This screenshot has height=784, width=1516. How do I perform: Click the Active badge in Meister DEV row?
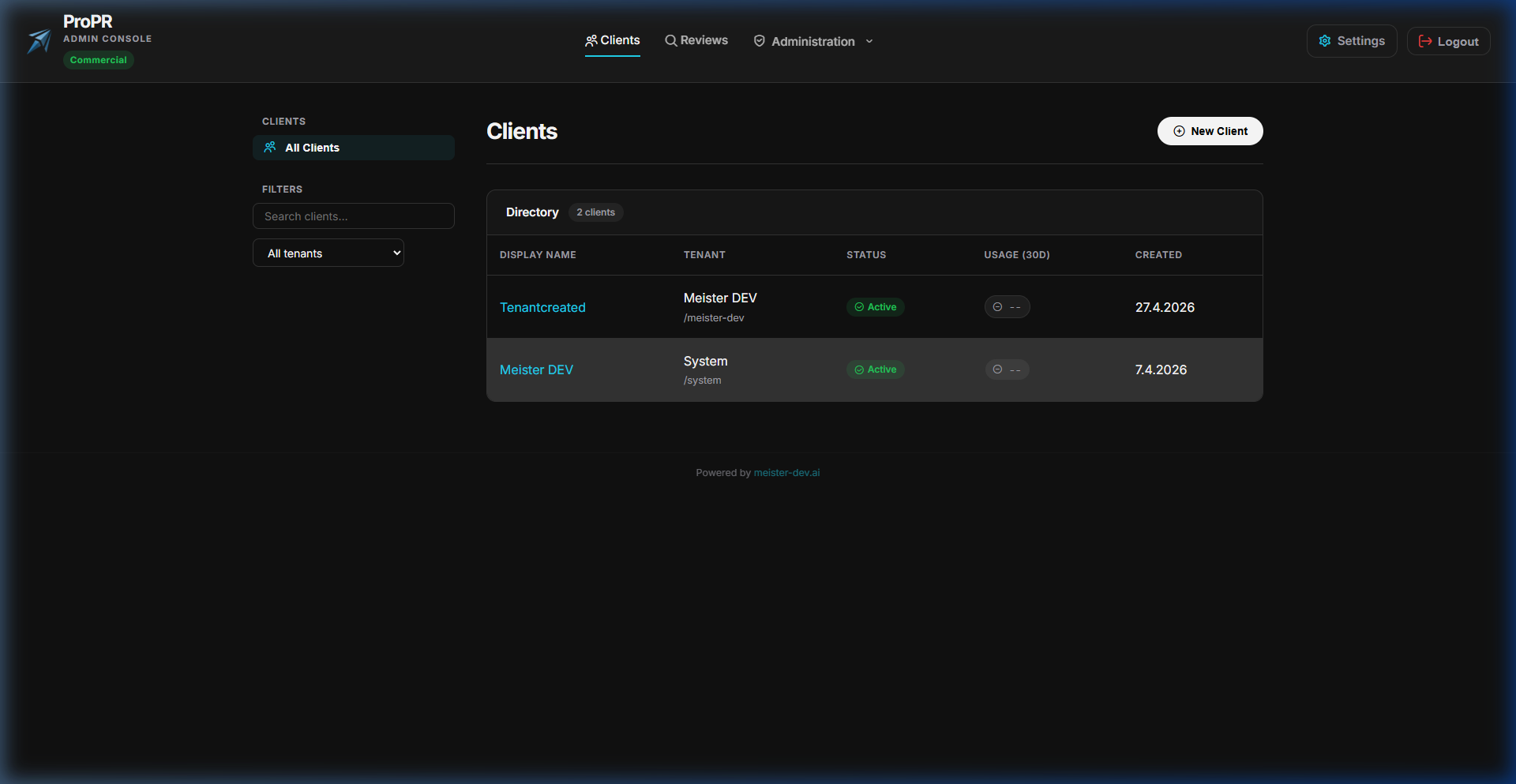pos(876,369)
